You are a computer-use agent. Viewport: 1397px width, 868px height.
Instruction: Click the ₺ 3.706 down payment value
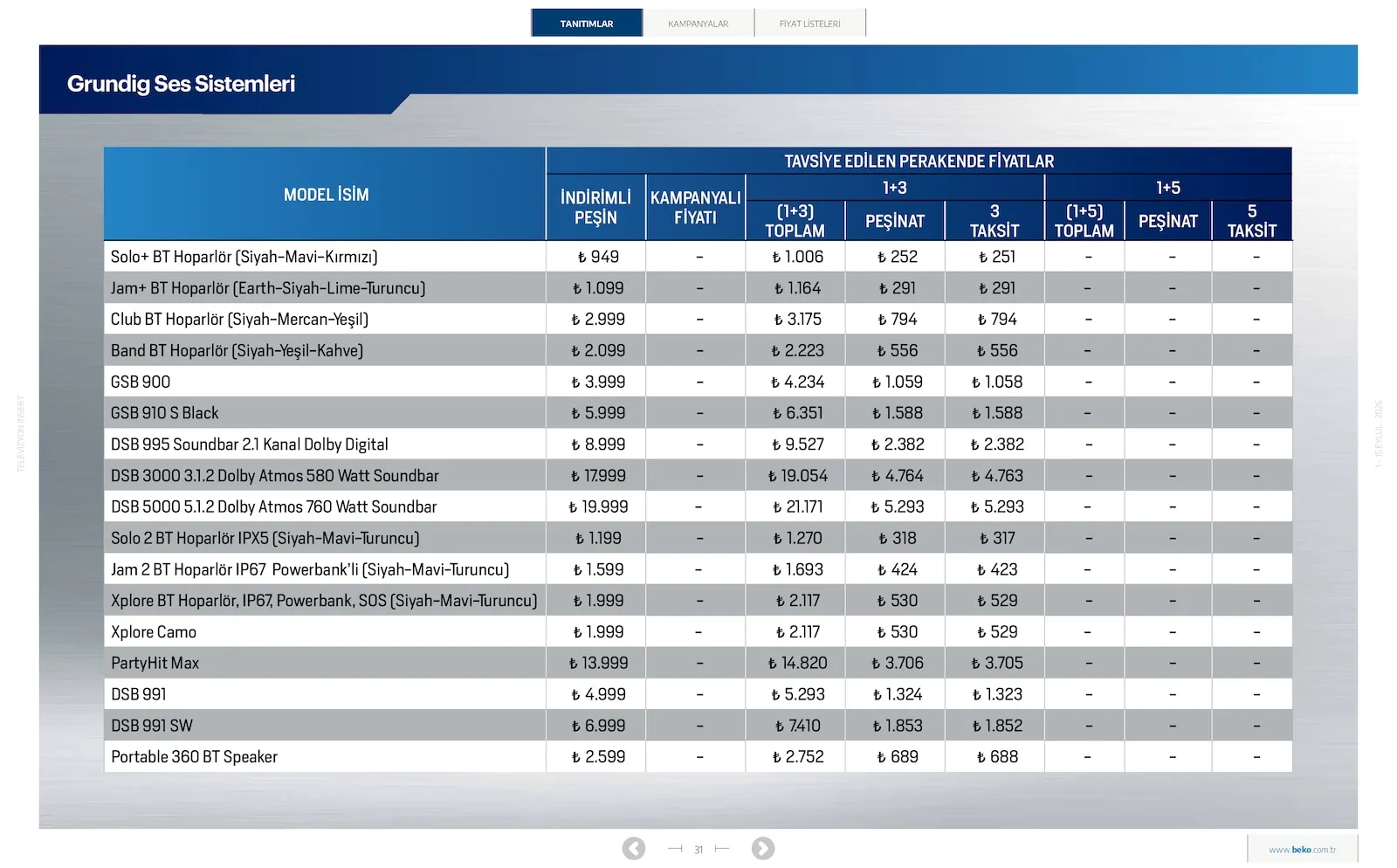897,663
